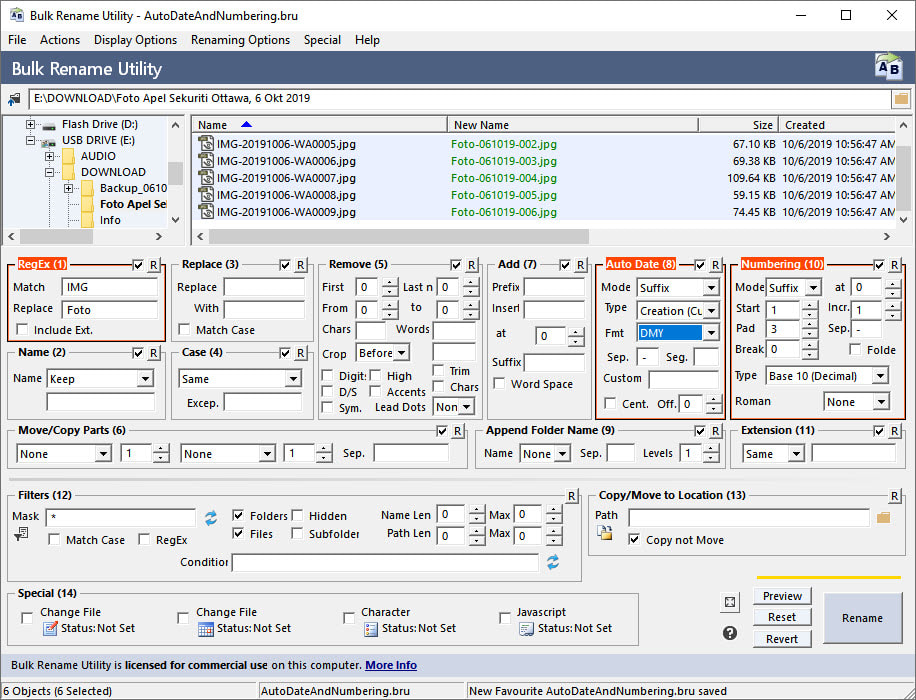Screen dimensions: 916x700
Task: Reset Auto Date (8) with its R button
Action: tap(715, 265)
